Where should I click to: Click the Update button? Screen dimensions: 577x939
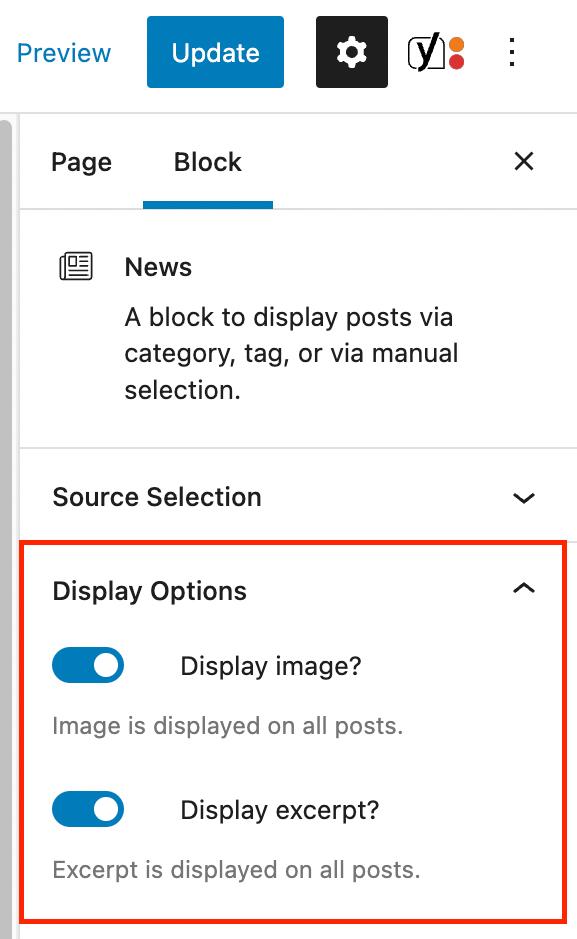pos(215,52)
